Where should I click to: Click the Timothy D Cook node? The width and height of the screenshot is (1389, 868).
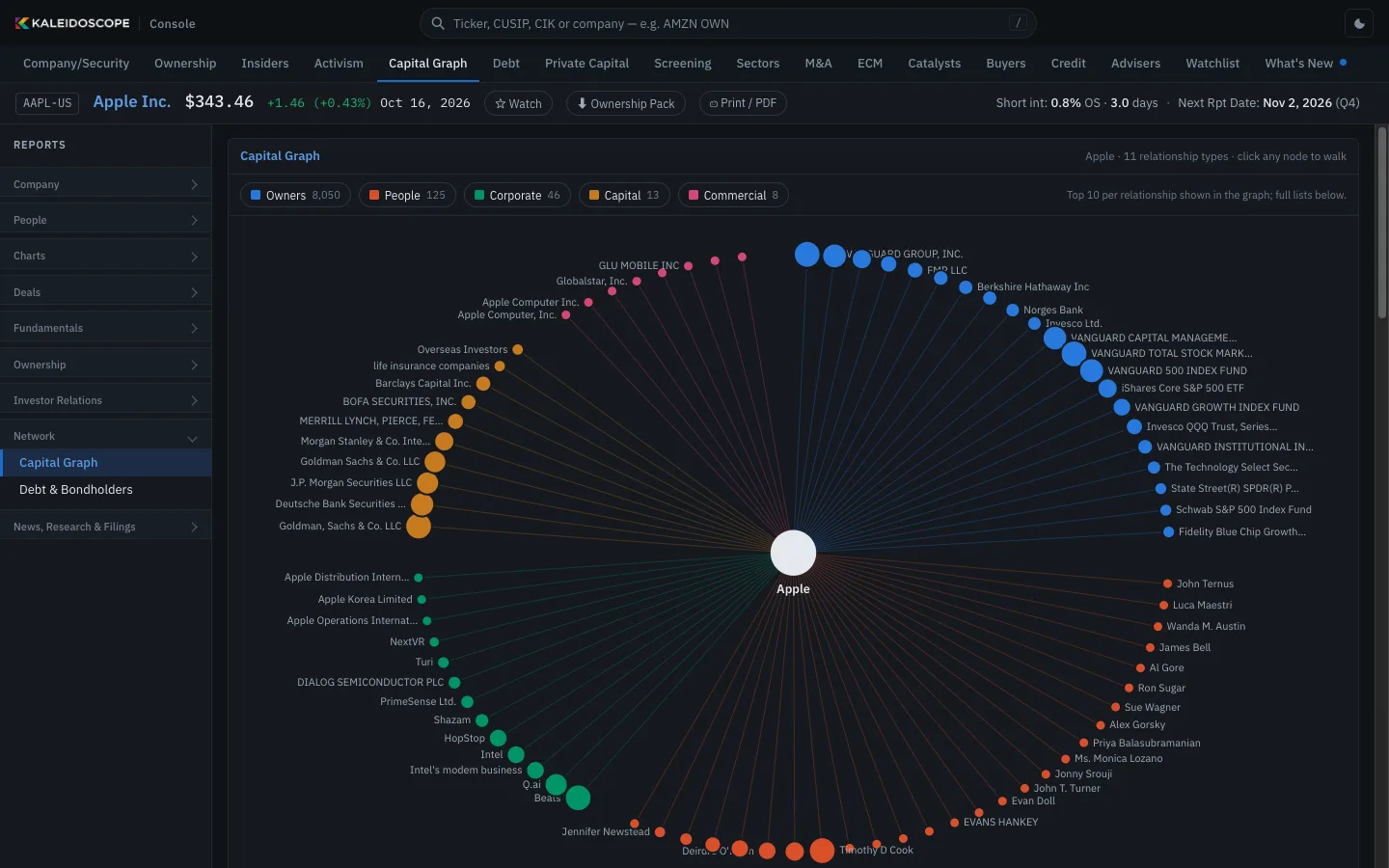click(822, 850)
